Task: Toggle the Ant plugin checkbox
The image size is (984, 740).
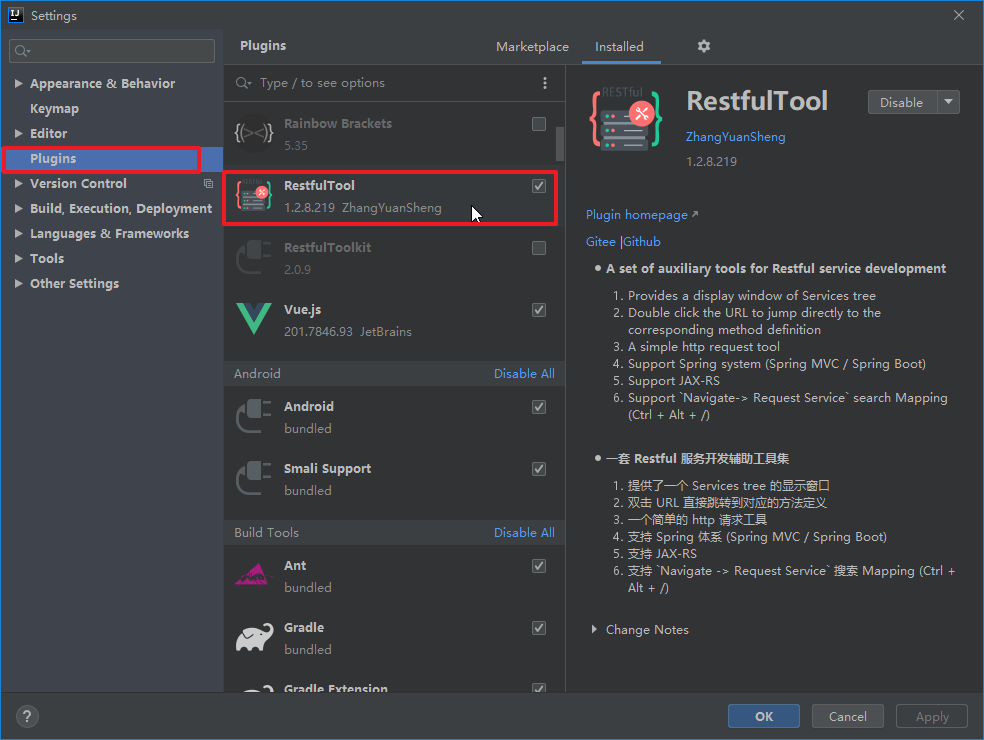Action: [538, 566]
